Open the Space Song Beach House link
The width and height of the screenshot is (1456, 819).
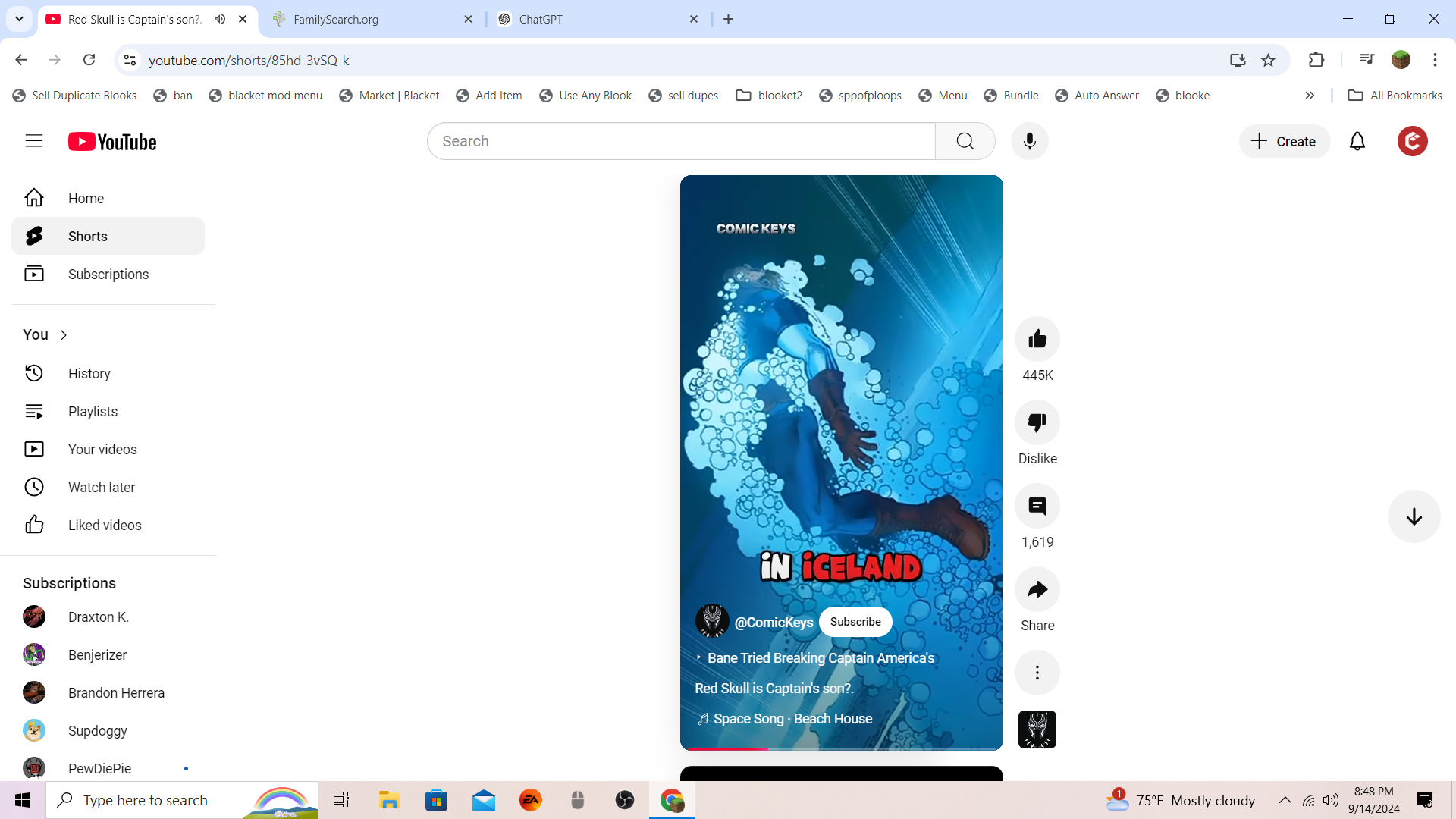point(792,719)
